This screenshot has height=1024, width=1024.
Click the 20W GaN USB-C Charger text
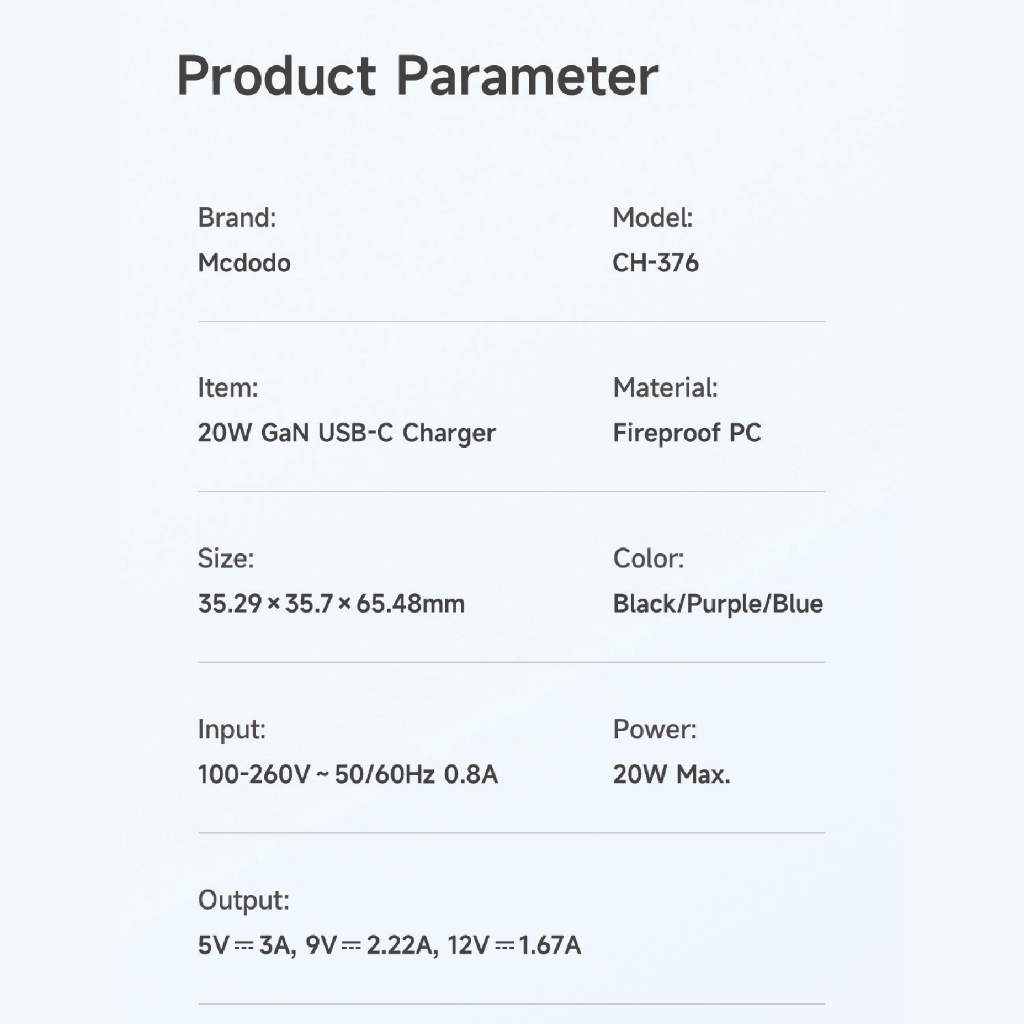coord(346,433)
